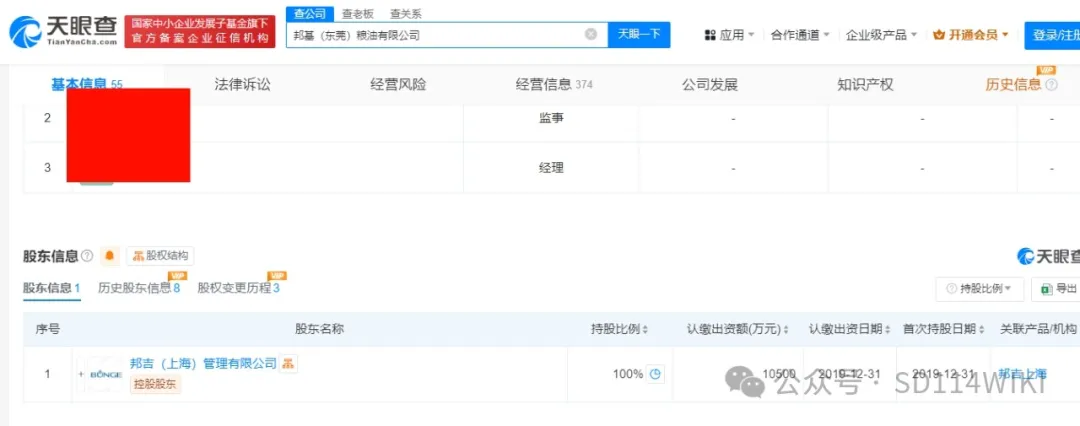Open the 持股比例 filter dropdown
Screen dimensions: 1080x426
point(979,289)
